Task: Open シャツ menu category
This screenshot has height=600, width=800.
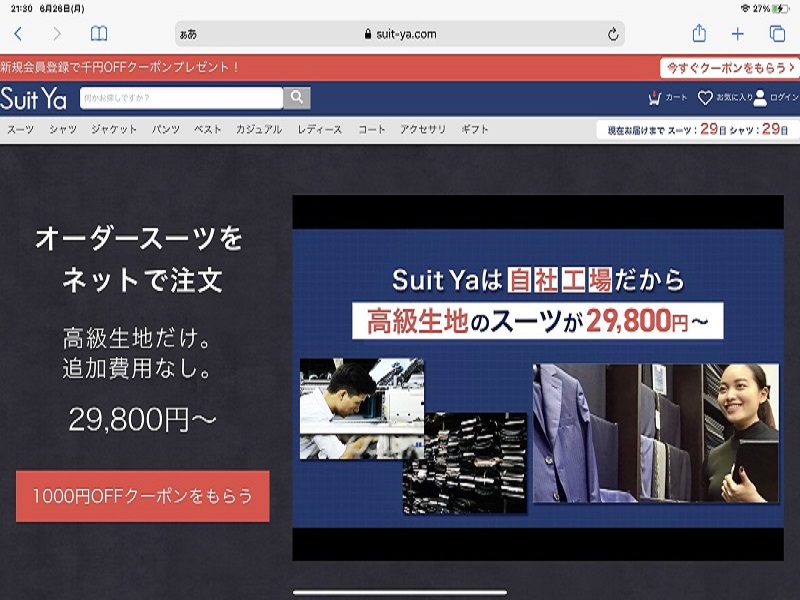Action: tap(63, 130)
